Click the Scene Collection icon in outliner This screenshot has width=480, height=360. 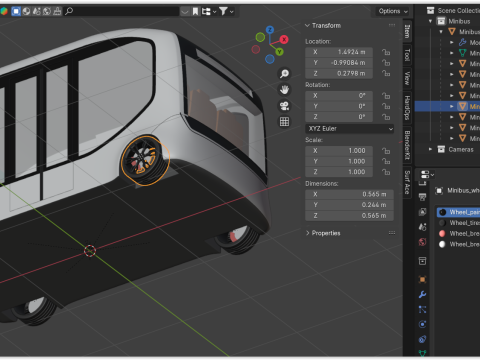point(431,11)
